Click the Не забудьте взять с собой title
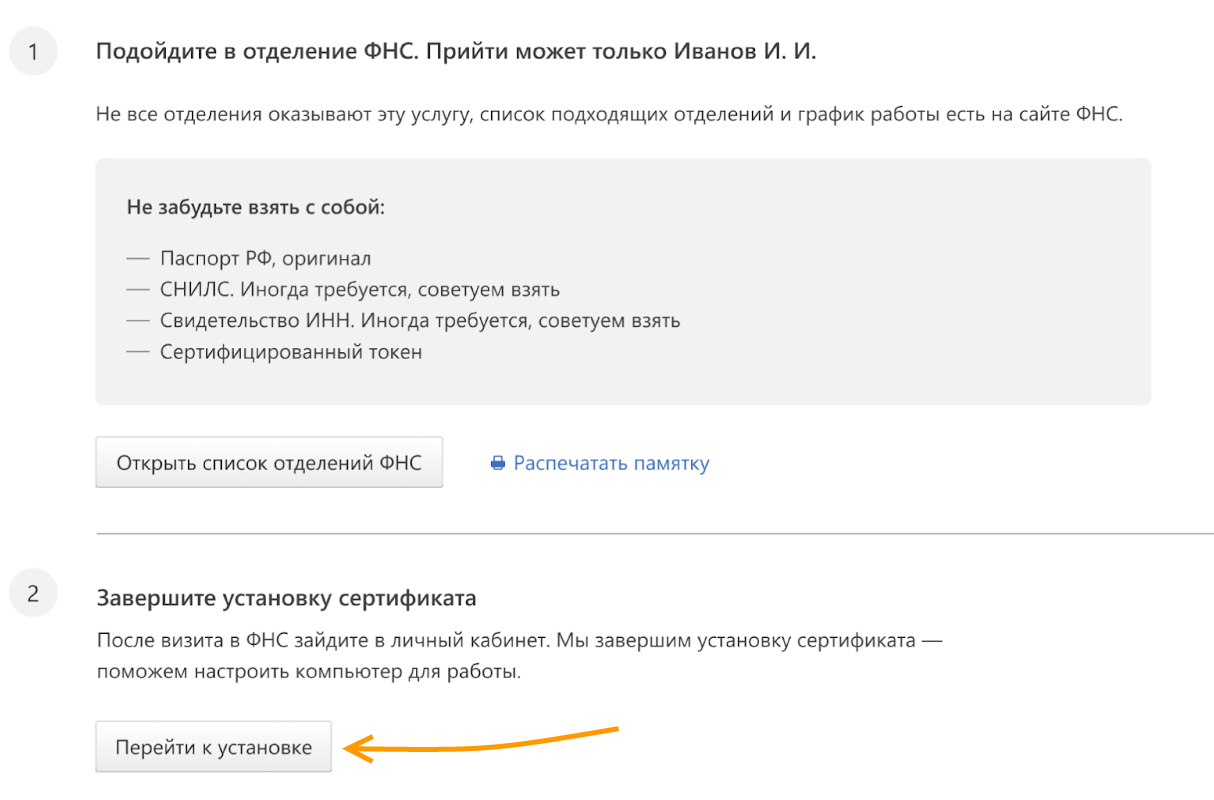The width and height of the screenshot is (1214, 800). pyautogui.click(x=256, y=208)
